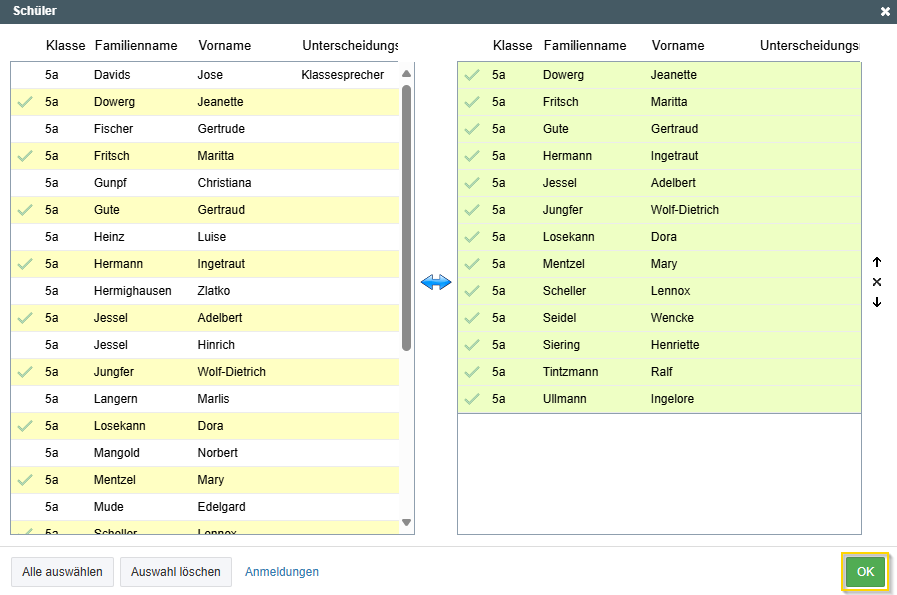
Task: Remove selected student with X icon
Action: (x=877, y=282)
